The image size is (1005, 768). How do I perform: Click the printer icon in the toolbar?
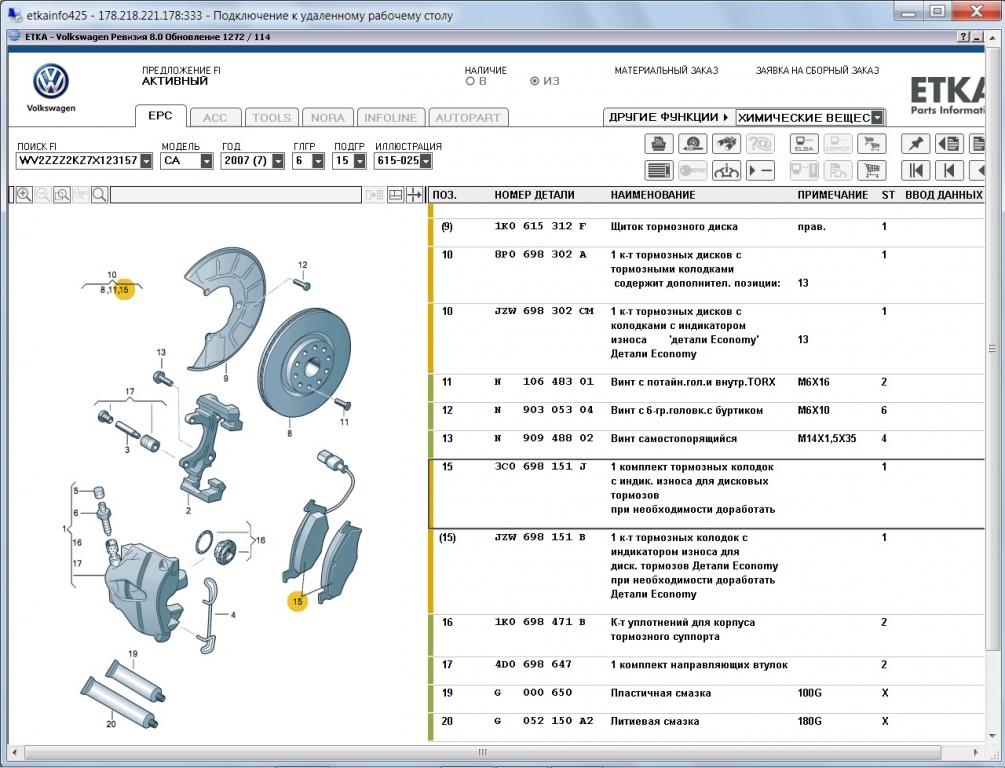pos(658,144)
